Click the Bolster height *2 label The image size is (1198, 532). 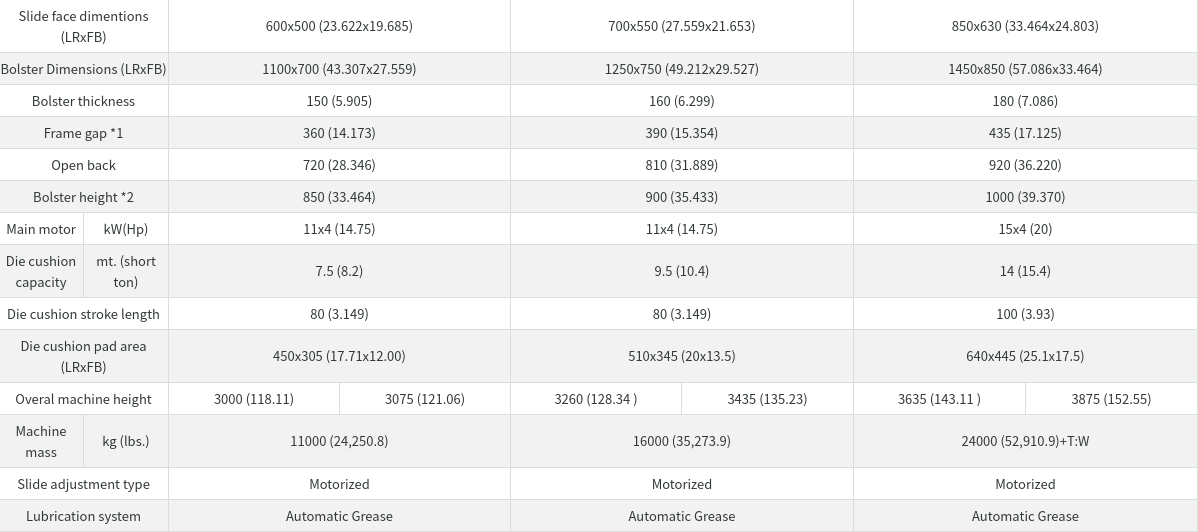[84, 197]
